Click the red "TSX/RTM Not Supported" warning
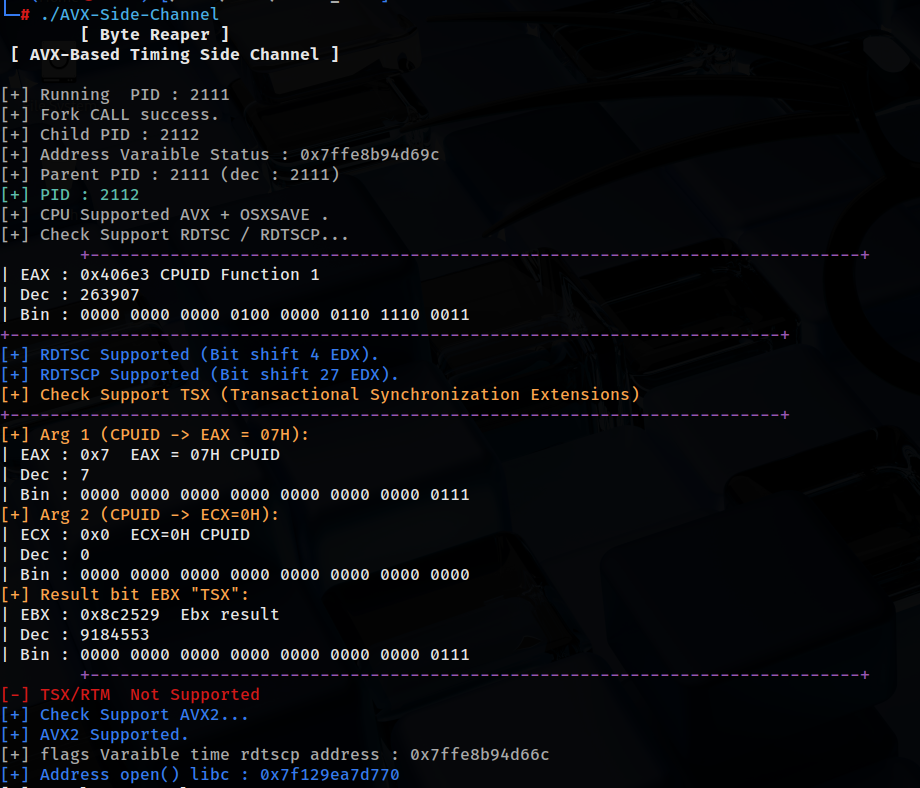 130,694
